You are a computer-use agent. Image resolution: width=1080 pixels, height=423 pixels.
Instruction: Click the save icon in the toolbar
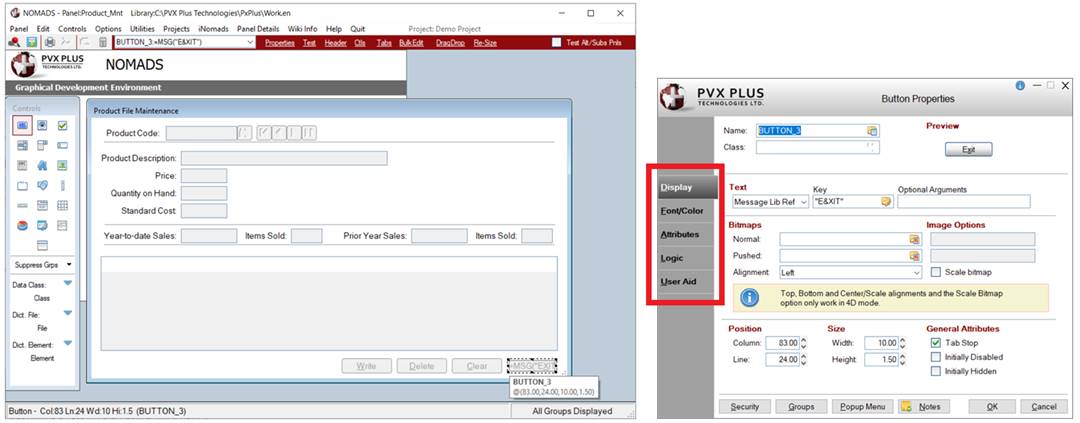coord(31,43)
